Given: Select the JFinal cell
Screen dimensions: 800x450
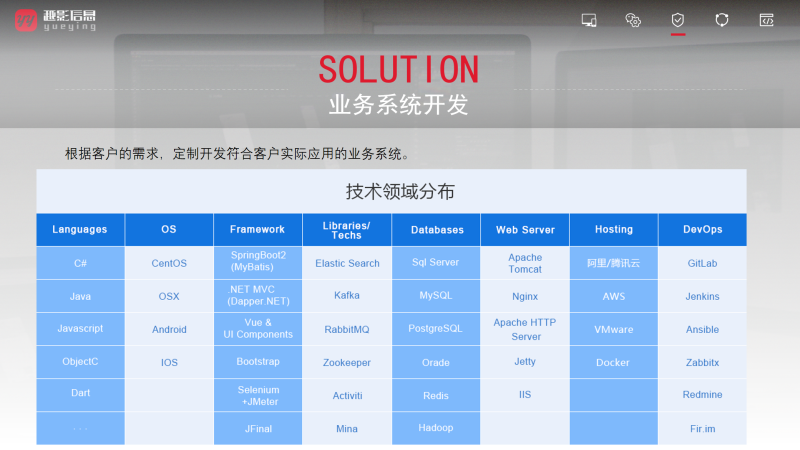Looking at the screenshot, I should (x=258, y=429).
